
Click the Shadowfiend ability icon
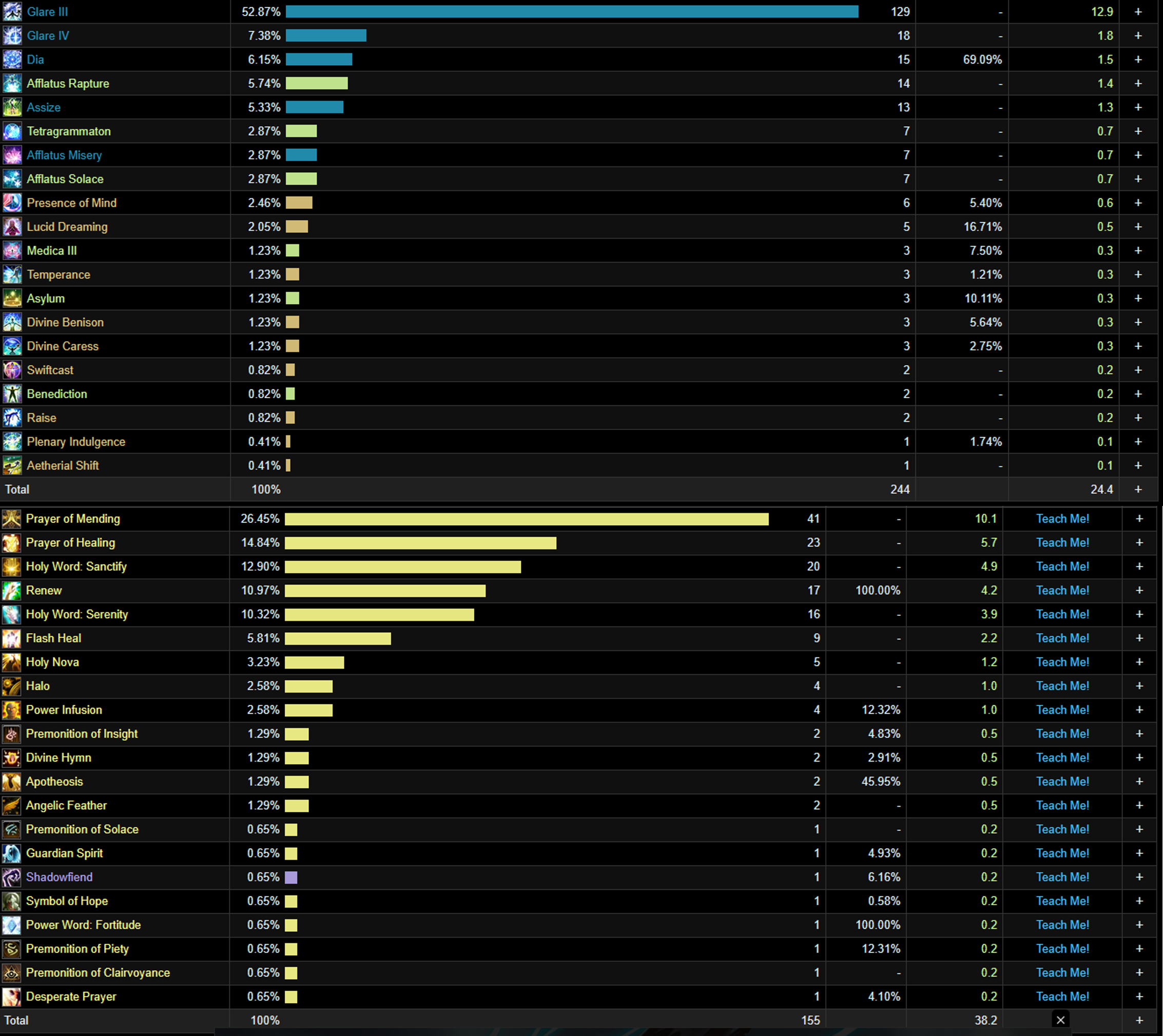(11, 877)
